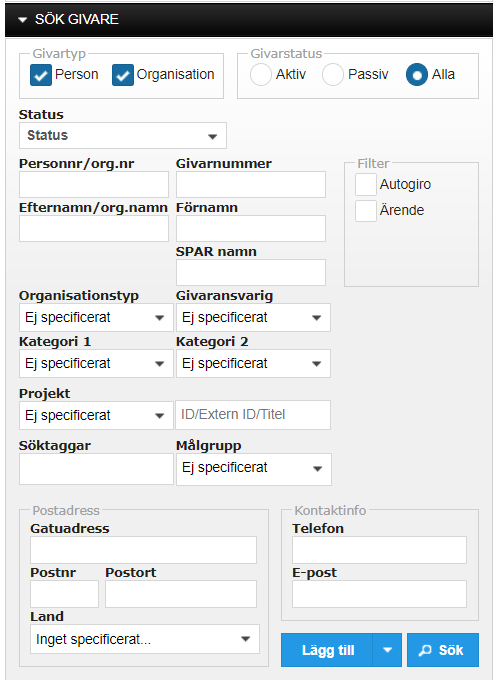Open the Givaransvarig combo box
Image resolution: width=495 pixels, height=680 pixels.
click(x=253, y=317)
